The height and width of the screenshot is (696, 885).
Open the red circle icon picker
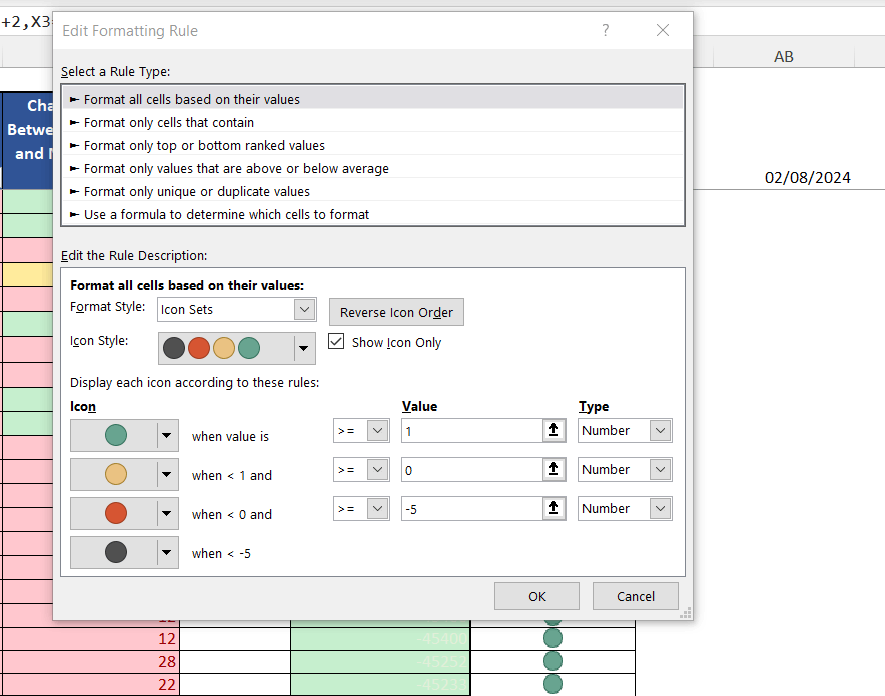(x=124, y=513)
